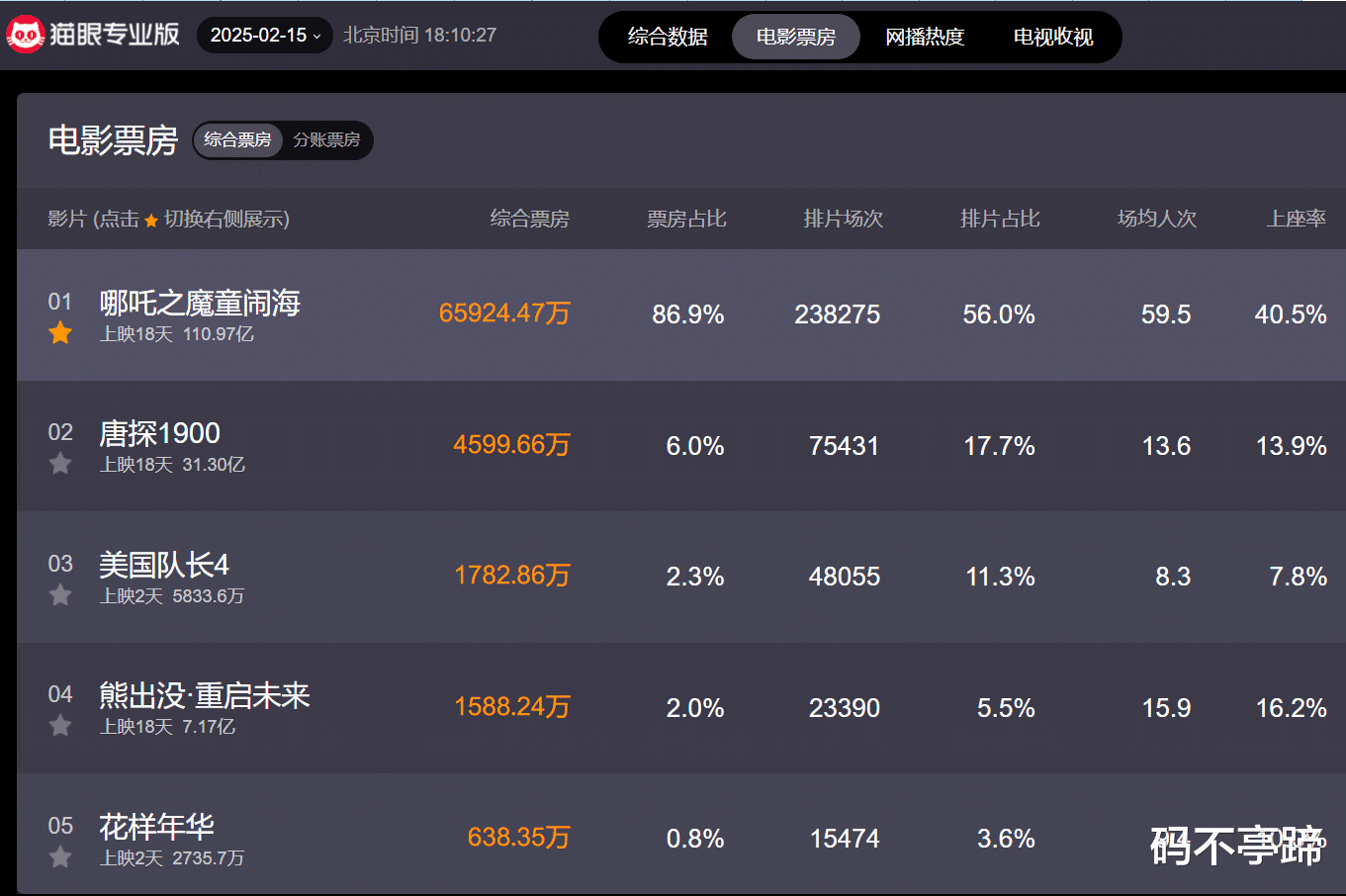The height and width of the screenshot is (896, 1346).
Task: Click box office value 65924.47万
Action: [x=504, y=314]
